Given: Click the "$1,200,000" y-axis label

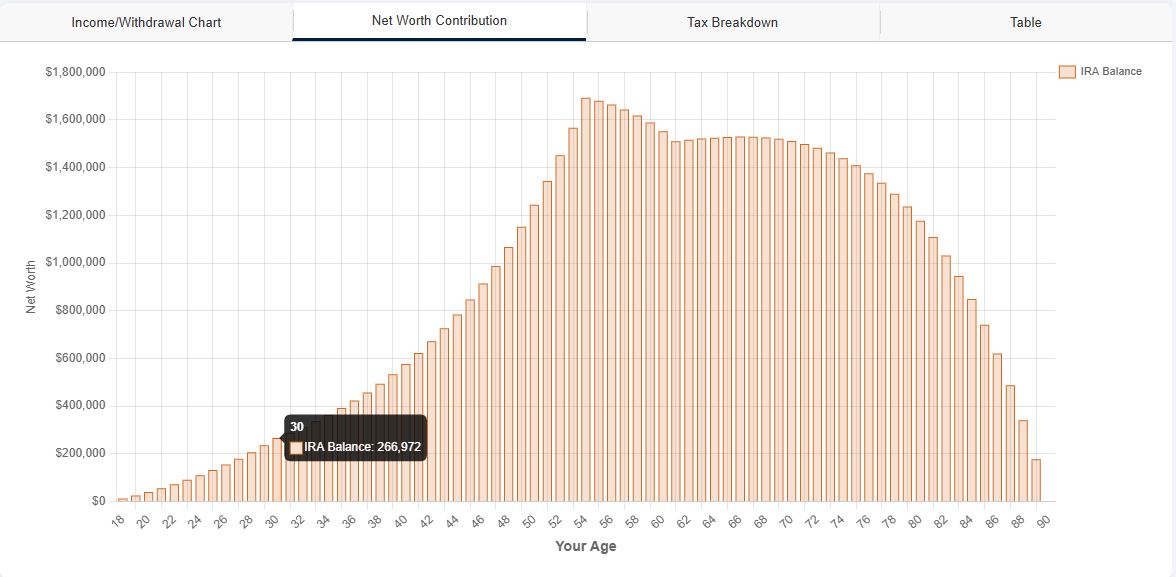Looking at the screenshot, I should click(75, 215).
